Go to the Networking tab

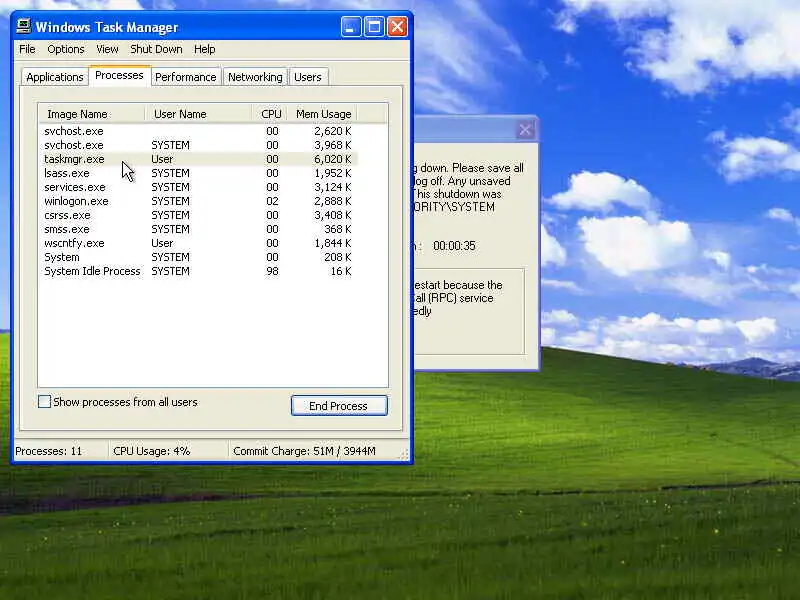point(255,77)
